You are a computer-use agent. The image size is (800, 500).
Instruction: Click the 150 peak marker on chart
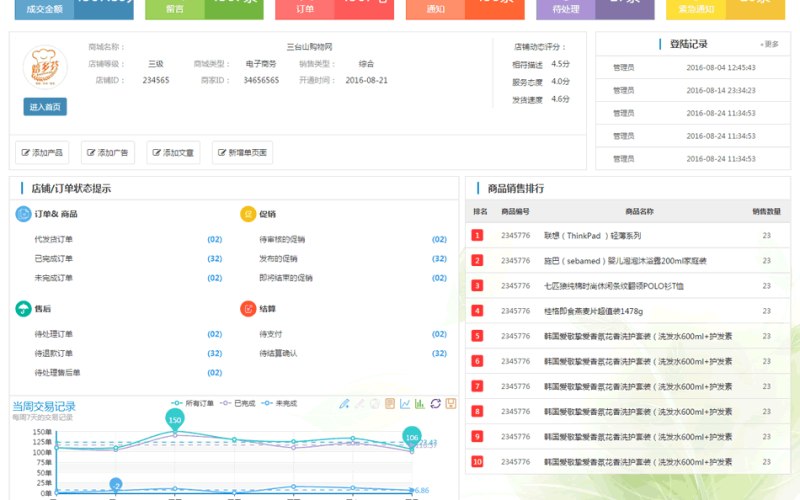click(175, 419)
